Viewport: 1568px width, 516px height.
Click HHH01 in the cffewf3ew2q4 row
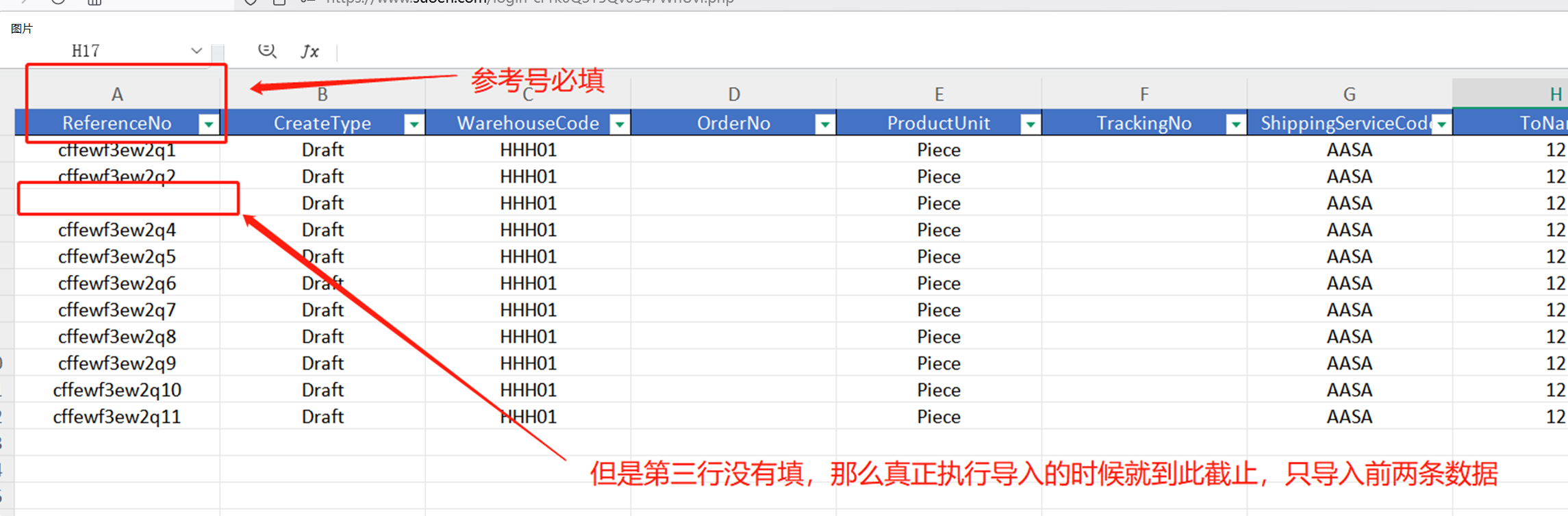528,229
